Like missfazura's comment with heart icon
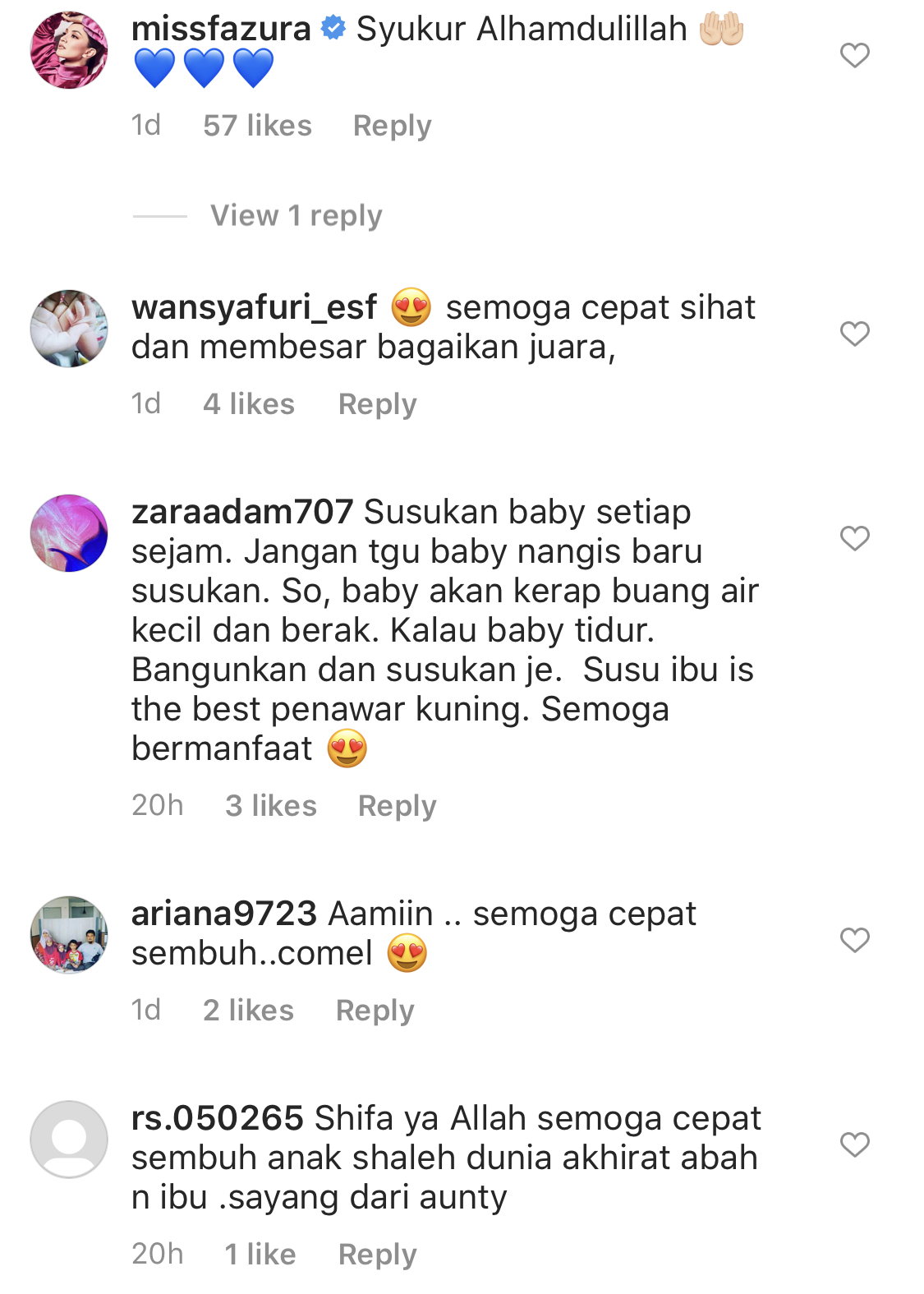Viewport: 924px width, 1294px height. pyautogui.click(x=854, y=55)
